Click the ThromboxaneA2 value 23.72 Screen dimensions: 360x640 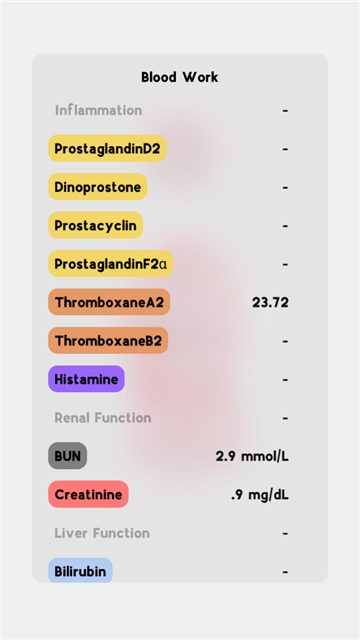270,302
